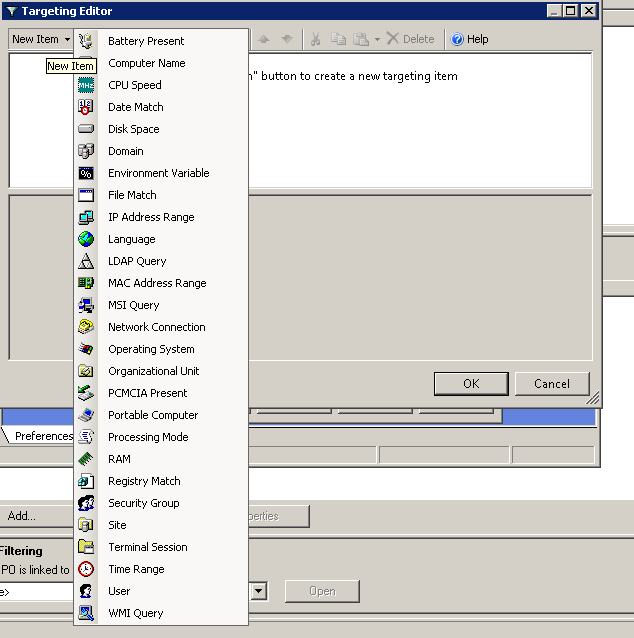Screen dimensions: 634x638
Task: Maximize the Targeting Editor window
Action: tap(571, 11)
